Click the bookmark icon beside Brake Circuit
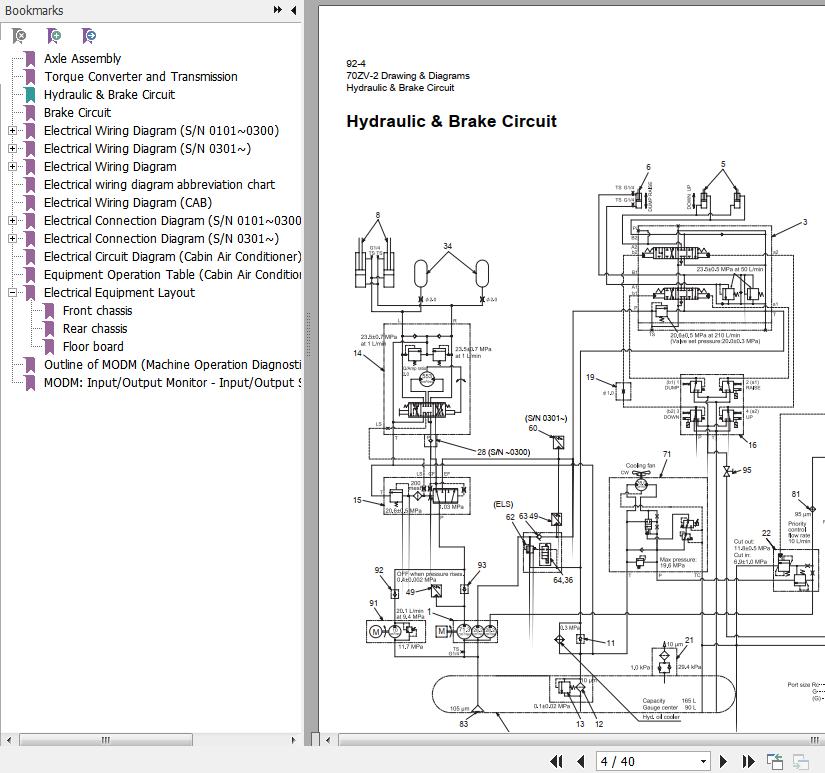 (x=31, y=113)
